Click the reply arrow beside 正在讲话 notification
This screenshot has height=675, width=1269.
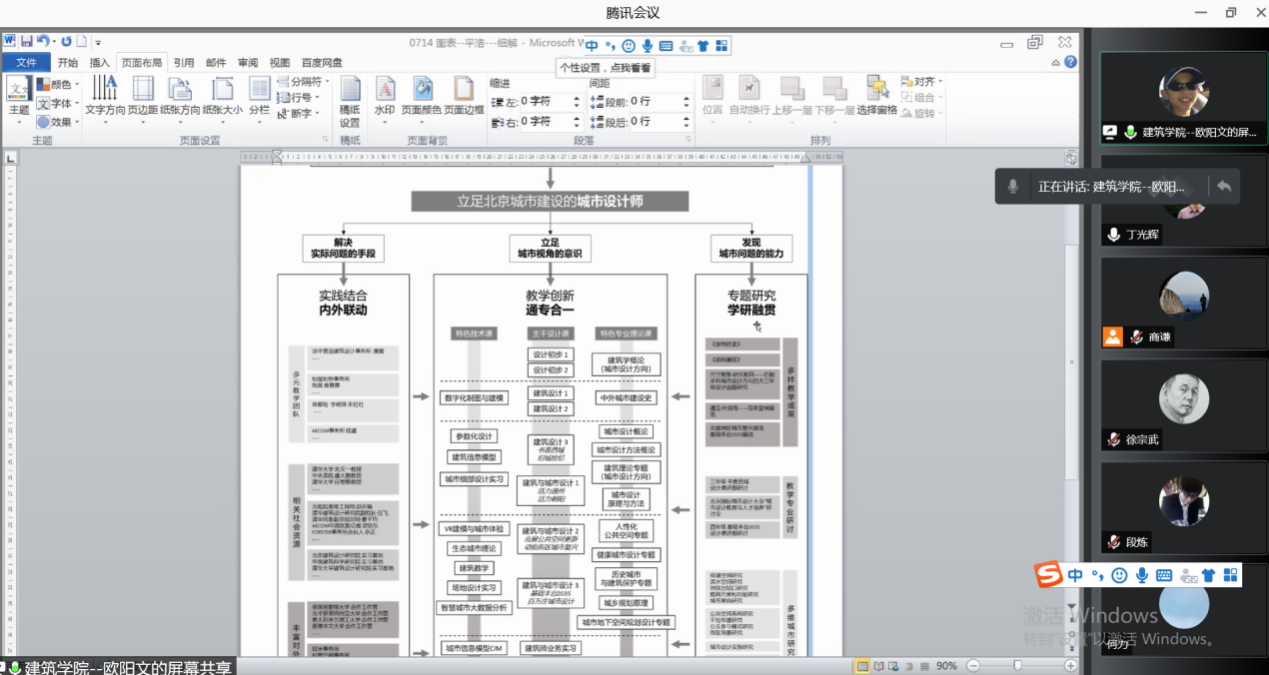point(1223,186)
